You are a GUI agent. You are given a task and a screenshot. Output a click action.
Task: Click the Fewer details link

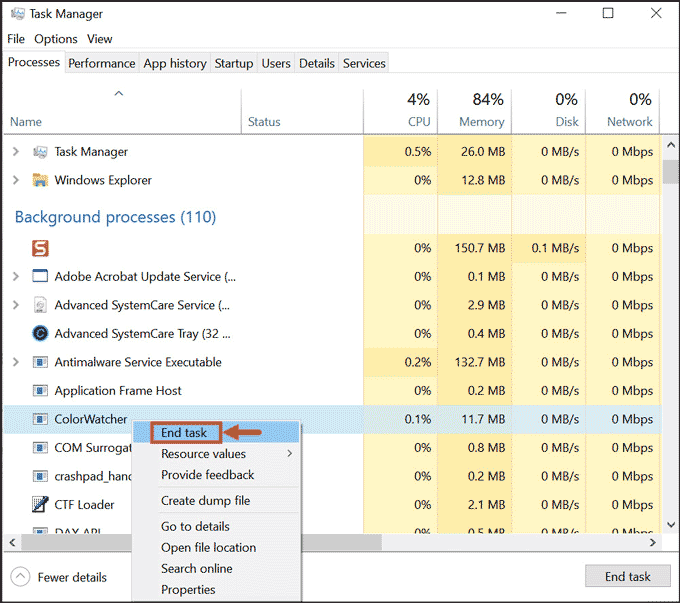(72, 577)
